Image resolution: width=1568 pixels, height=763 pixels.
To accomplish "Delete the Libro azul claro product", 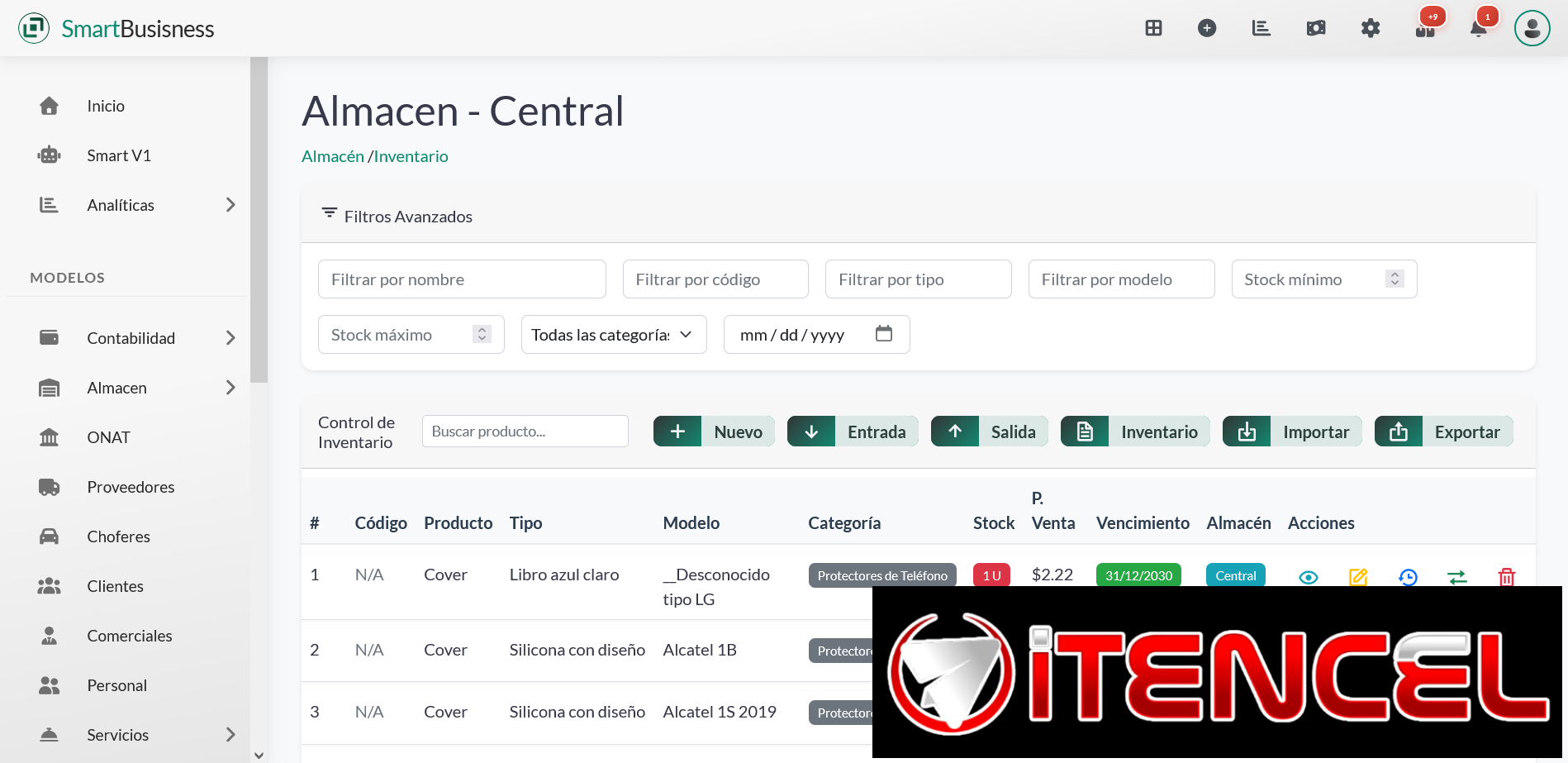I will 1506,576.
